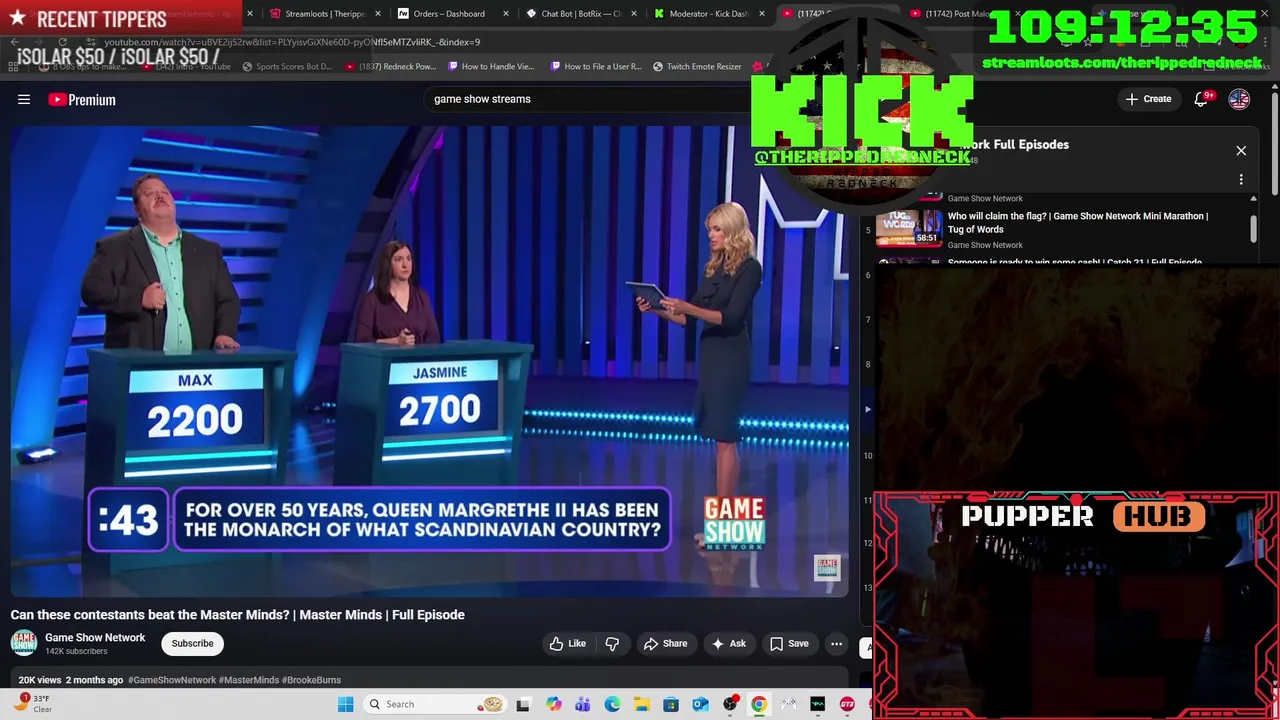This screenshot has width=1280, height=720.
Task: Dislike the video with thumbs down
Action: point(612,644)
